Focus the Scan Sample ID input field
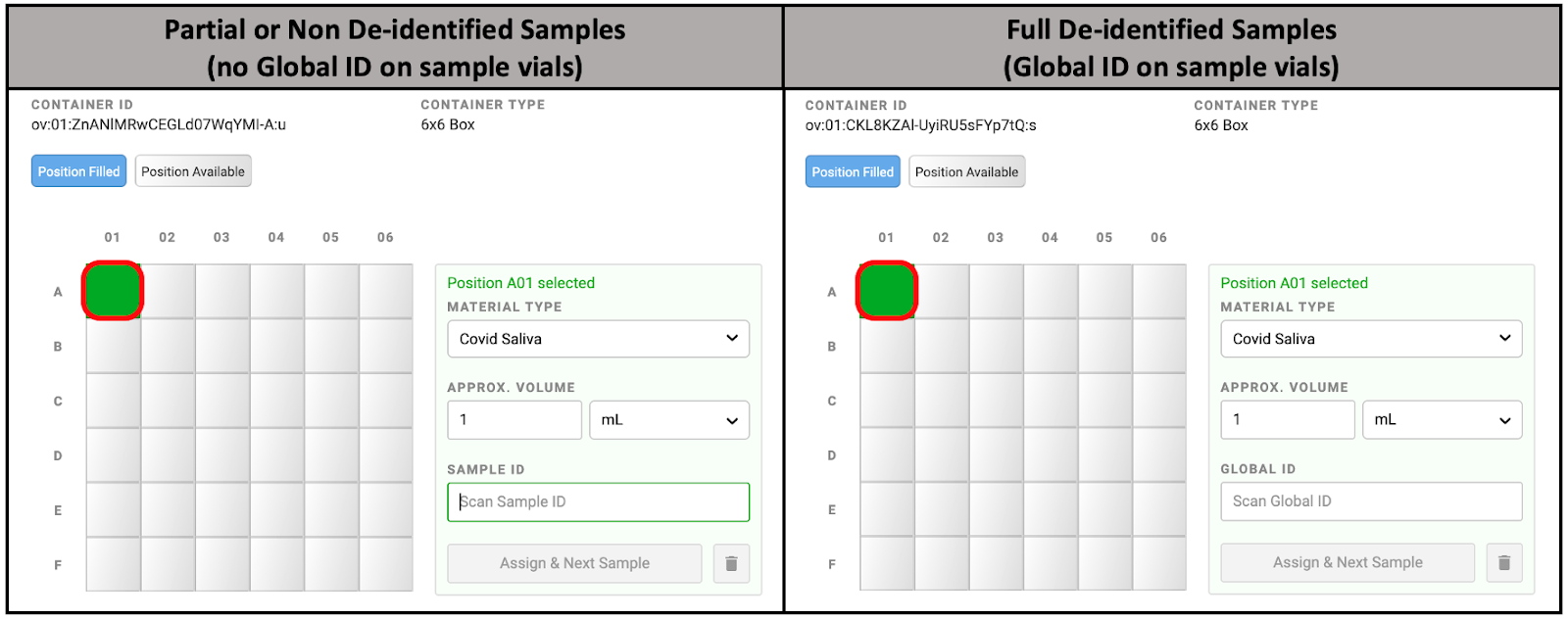The height and width of the screenshot is (619, 1568). (x=598, y=501)
